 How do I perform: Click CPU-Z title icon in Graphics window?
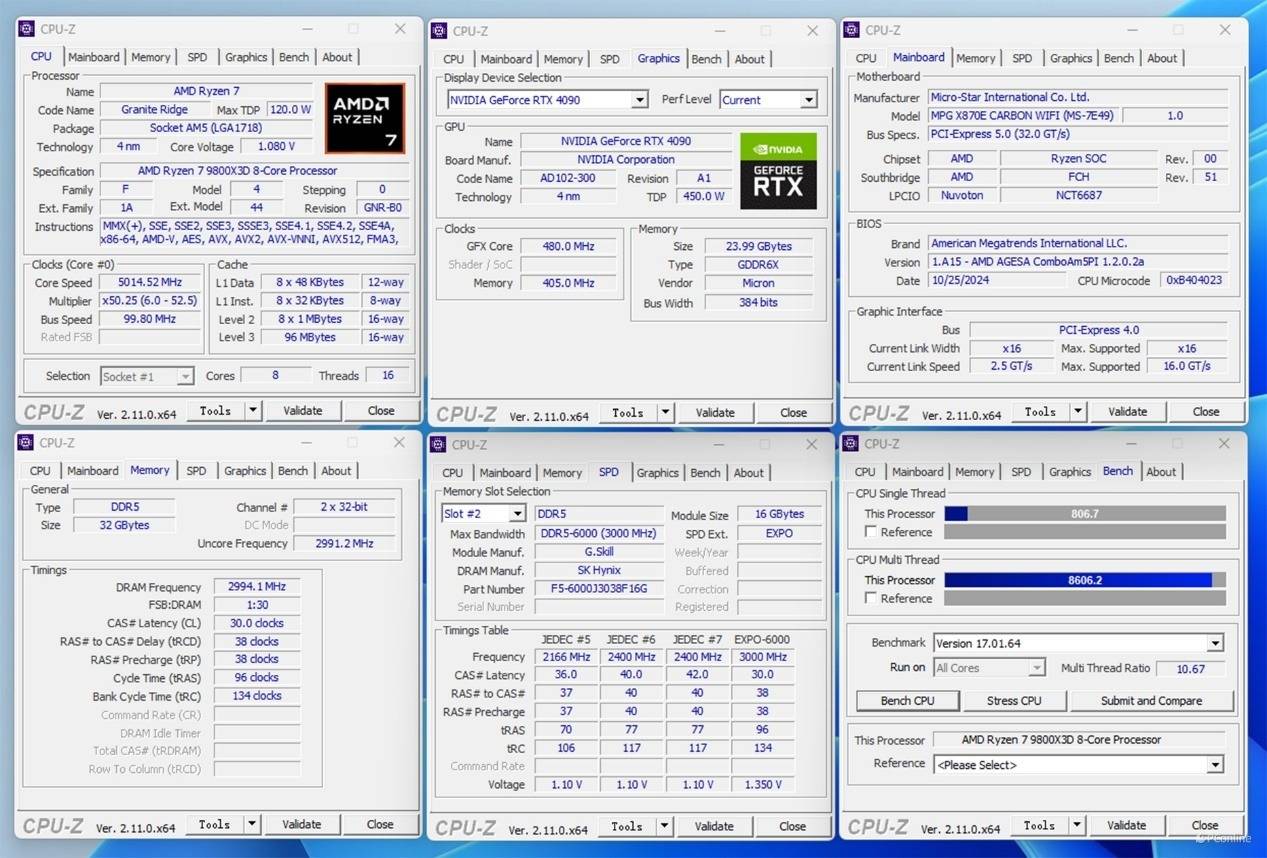(x=439, y=31)
